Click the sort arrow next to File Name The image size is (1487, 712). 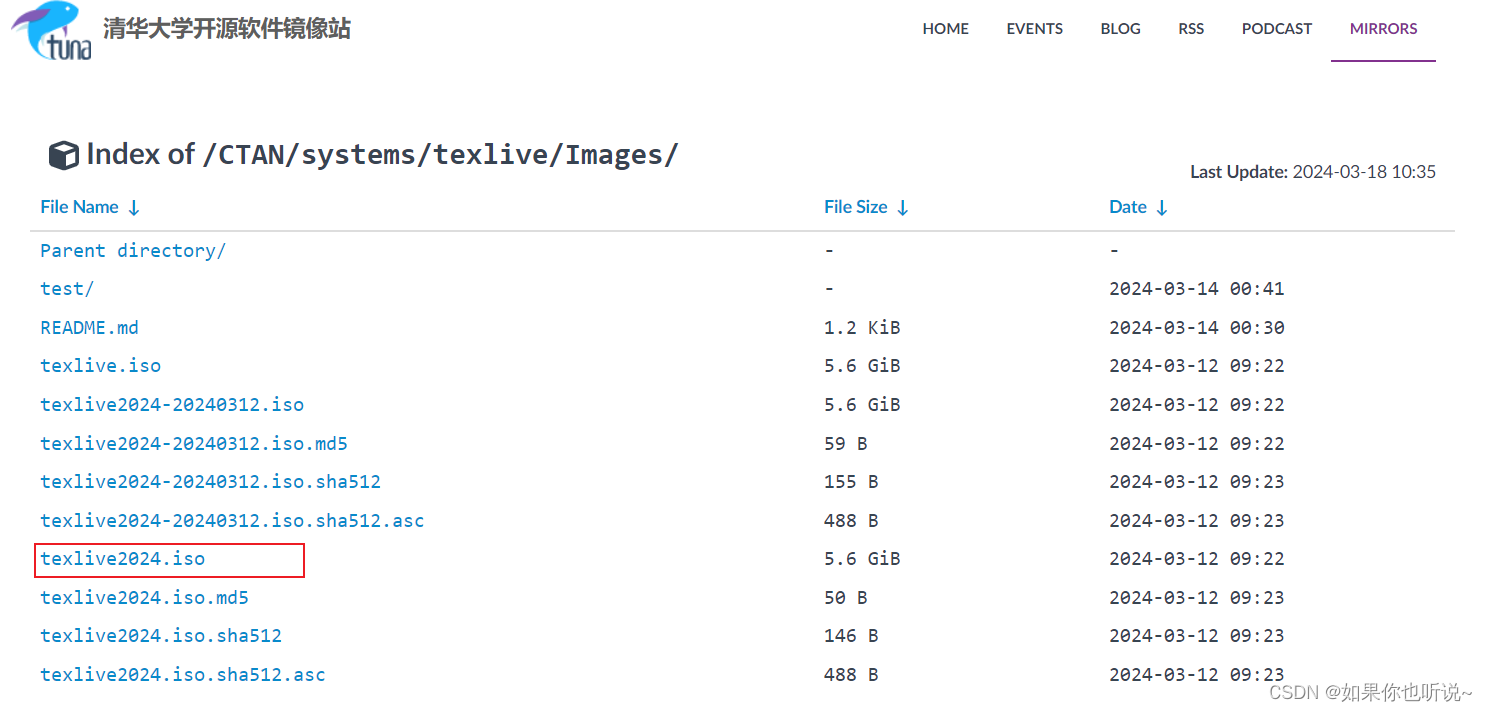[135, 207]
